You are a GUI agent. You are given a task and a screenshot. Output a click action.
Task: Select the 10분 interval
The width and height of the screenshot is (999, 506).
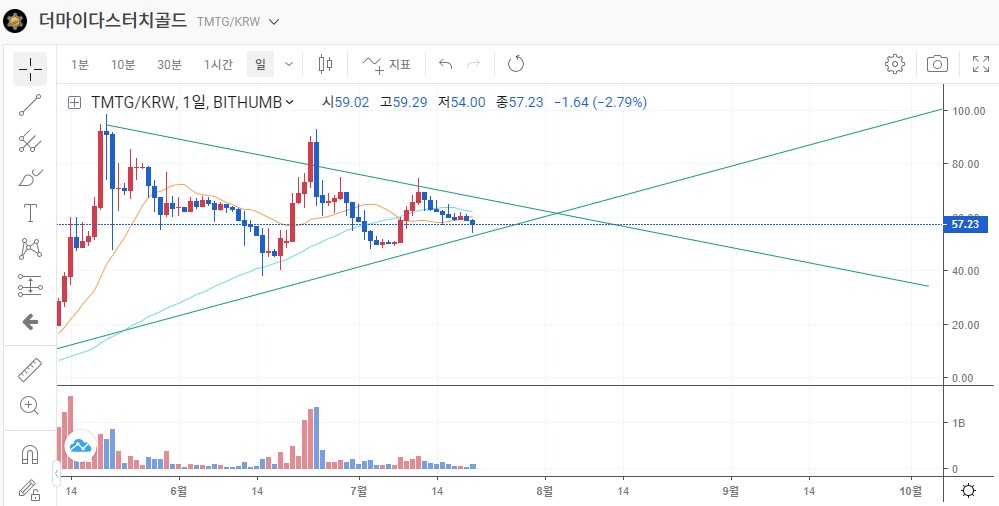(x=123, y=64)
